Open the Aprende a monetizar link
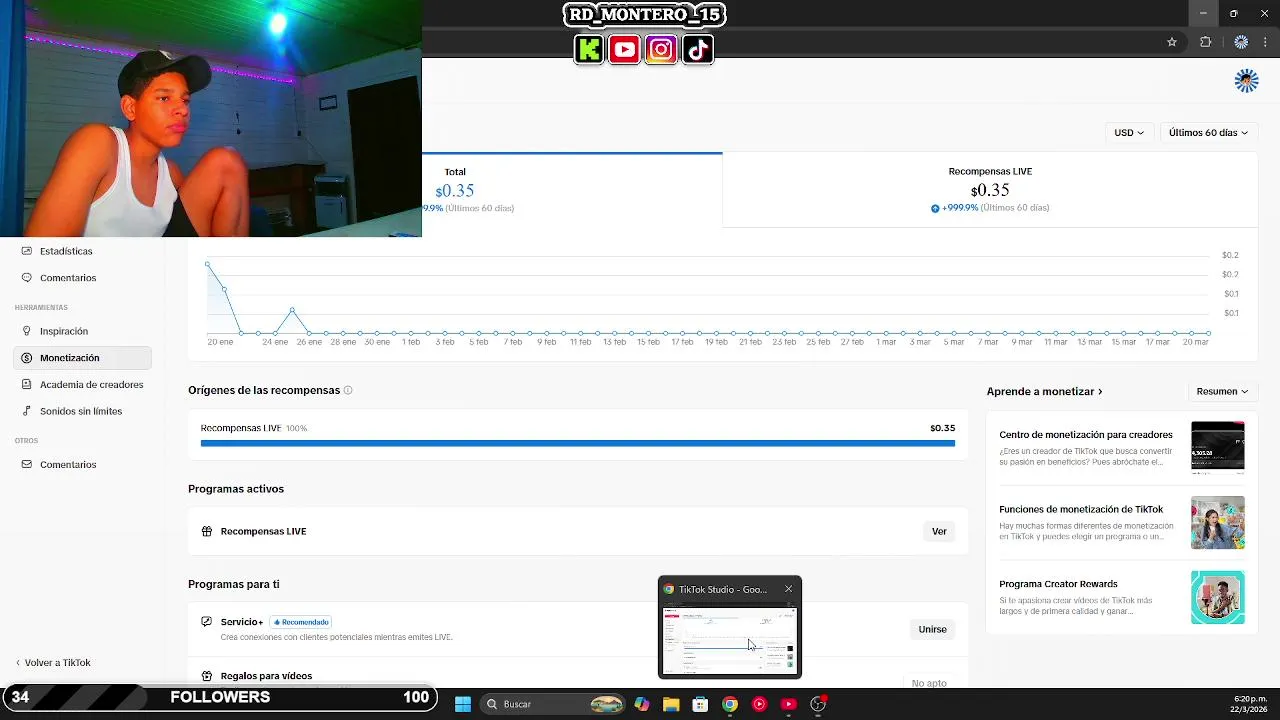 click(x=1044, y=391)
